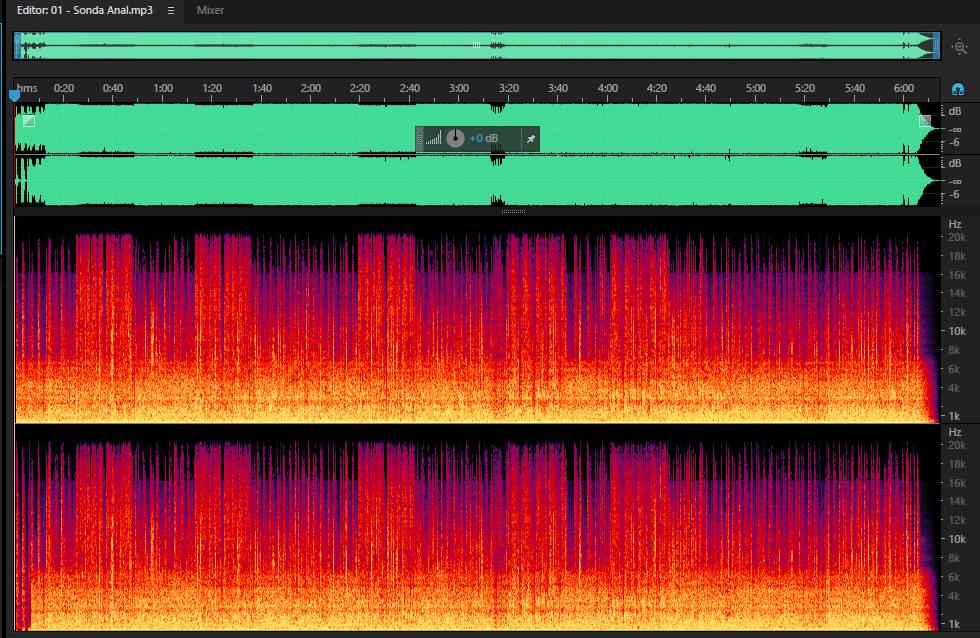Click the zoom out full magnifier icon
The image size is (980, 638).
click(x=959, y=47)
